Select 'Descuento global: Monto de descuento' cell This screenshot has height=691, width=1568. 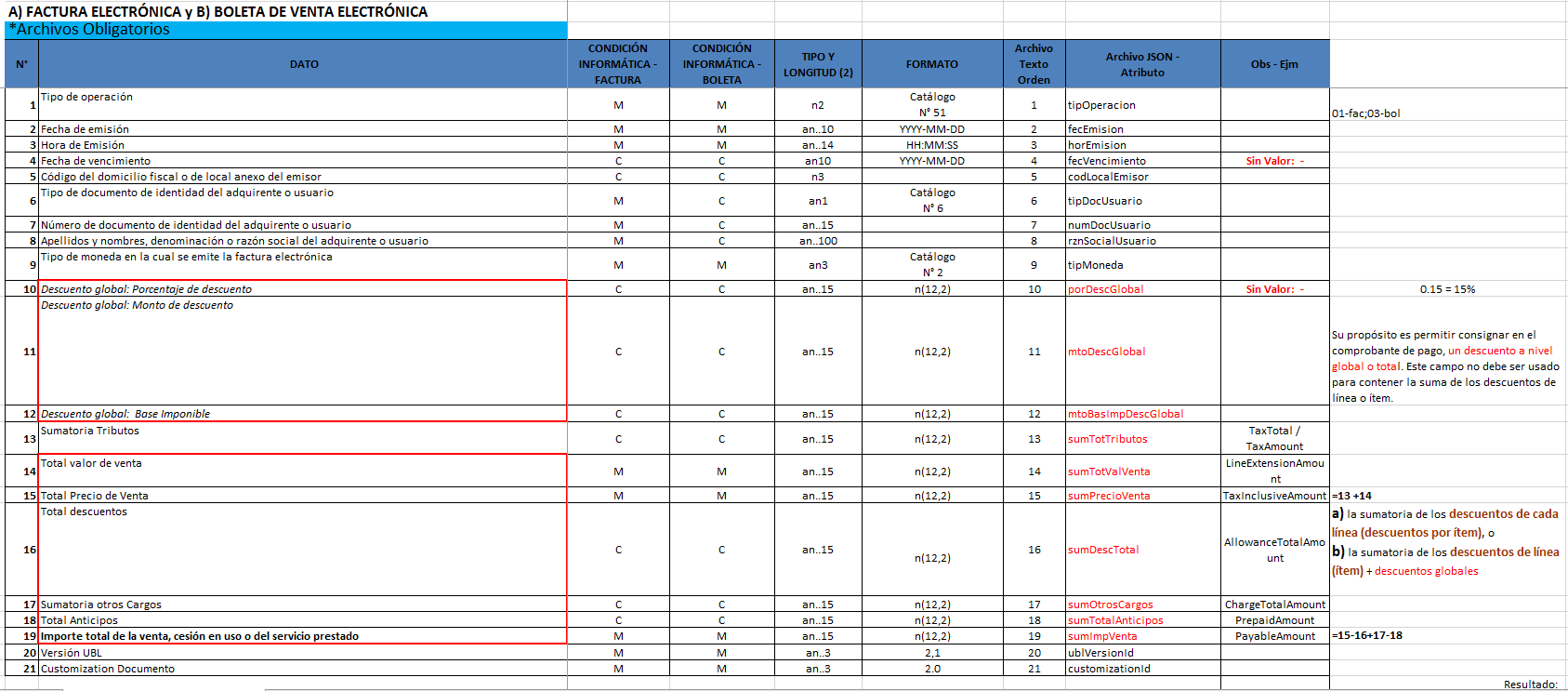pos(303,352)
